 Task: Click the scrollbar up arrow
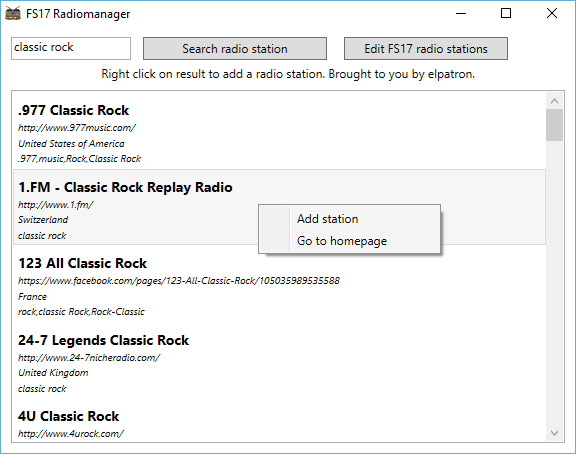click(554, 101)
